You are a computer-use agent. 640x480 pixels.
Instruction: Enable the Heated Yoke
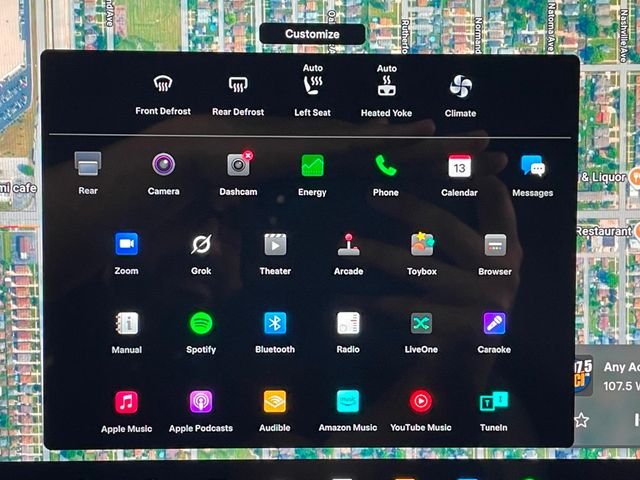point(386,86)
